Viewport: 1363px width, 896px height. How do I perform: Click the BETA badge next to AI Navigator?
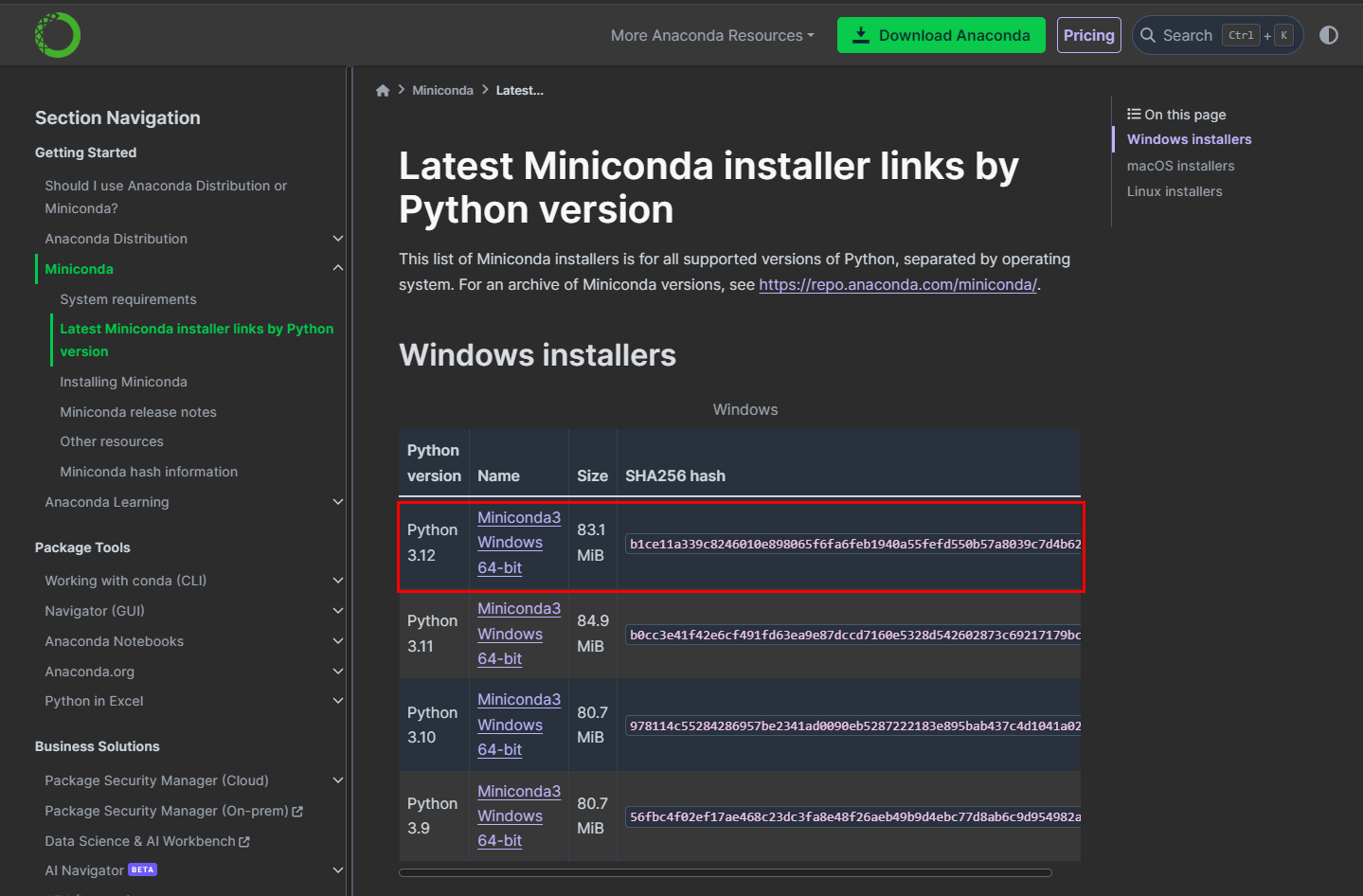[142, 869]
